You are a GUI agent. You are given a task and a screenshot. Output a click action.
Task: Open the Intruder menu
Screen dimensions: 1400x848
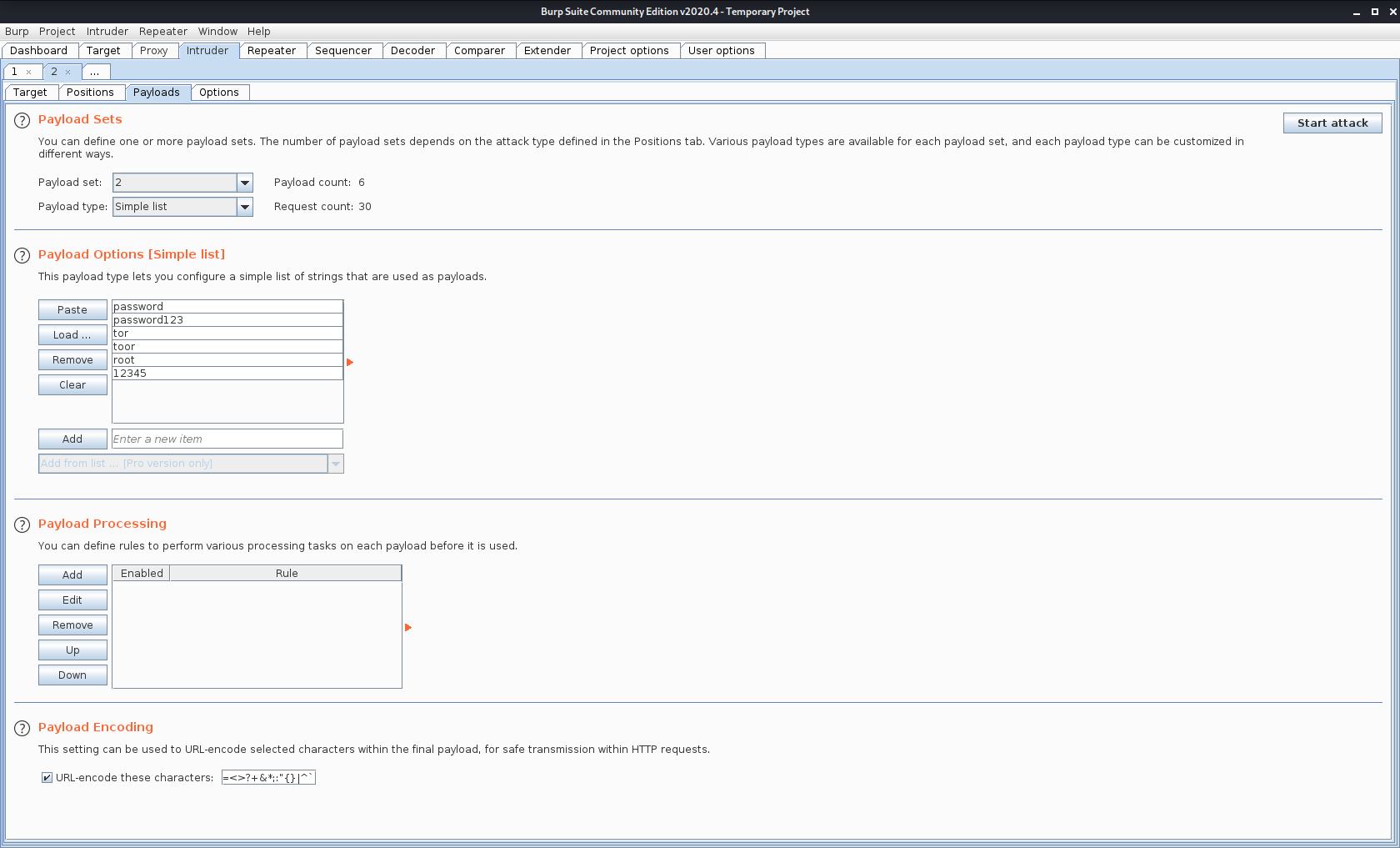pyautogui.click(x=107, y=32)
